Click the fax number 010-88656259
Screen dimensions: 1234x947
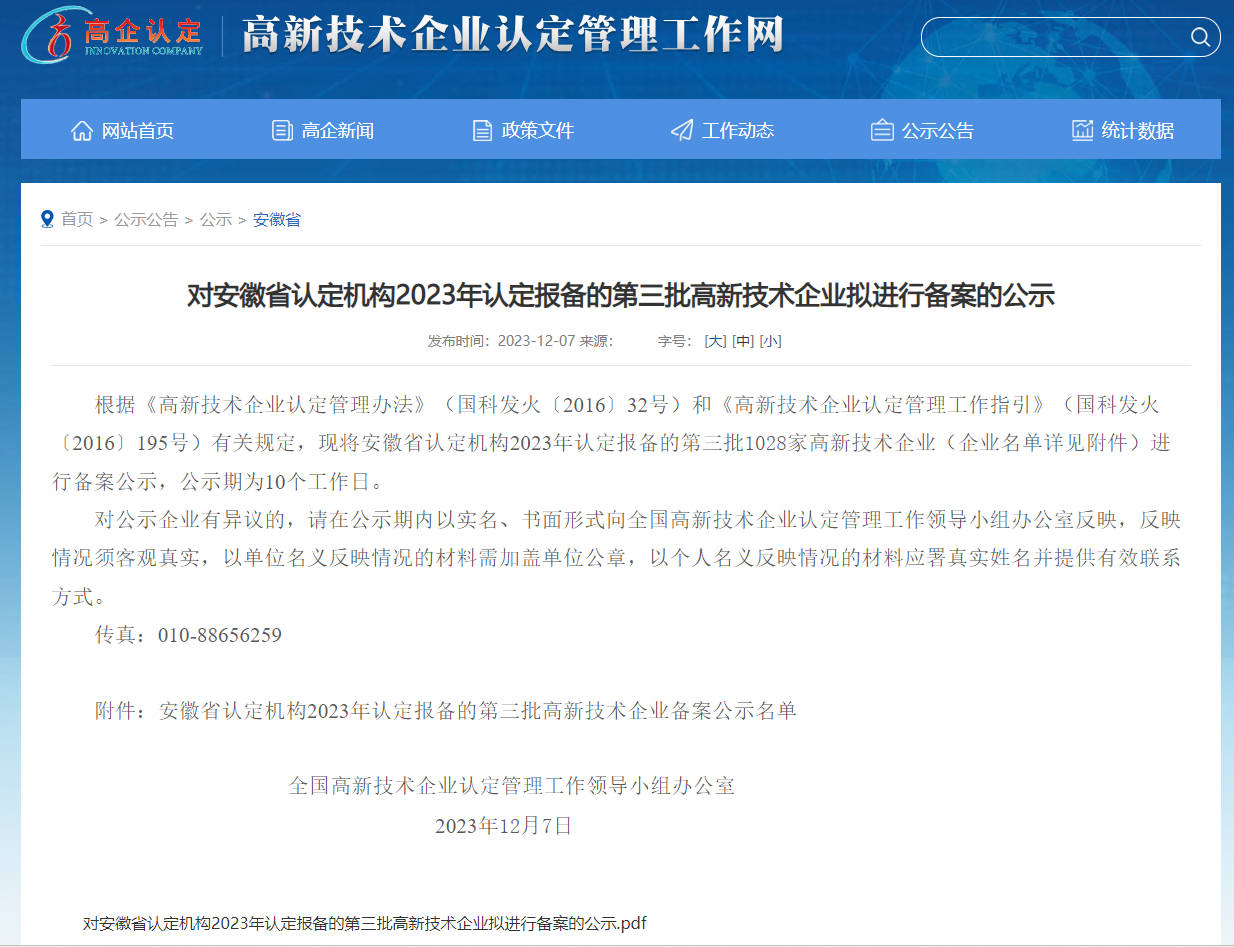click(220, 635)
